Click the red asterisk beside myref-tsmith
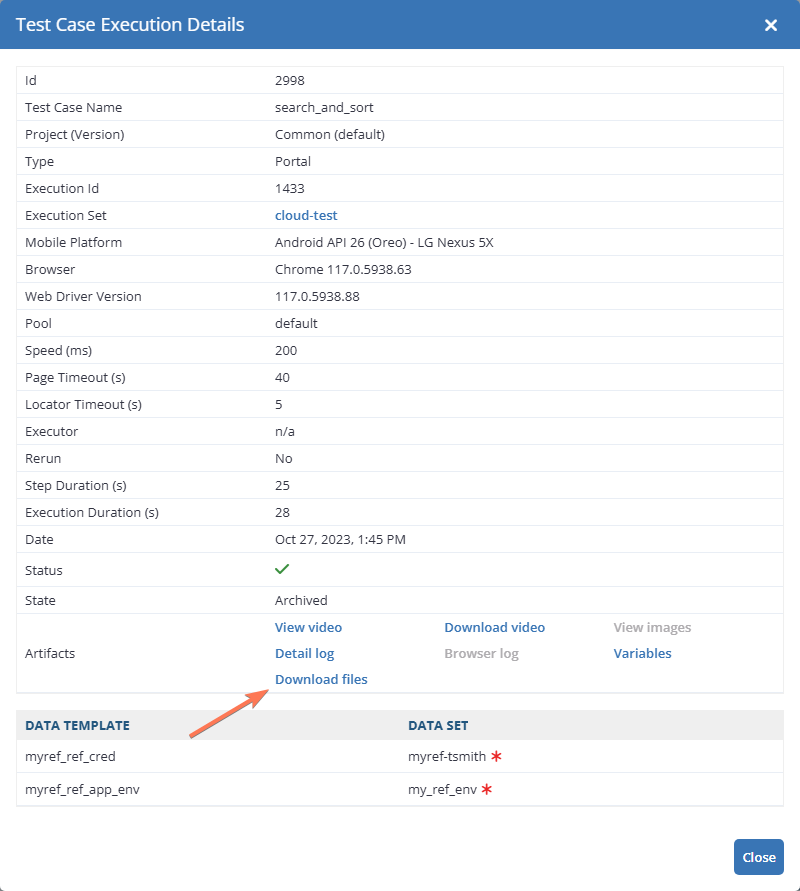The image size is (800, 891). pos(496,757)
